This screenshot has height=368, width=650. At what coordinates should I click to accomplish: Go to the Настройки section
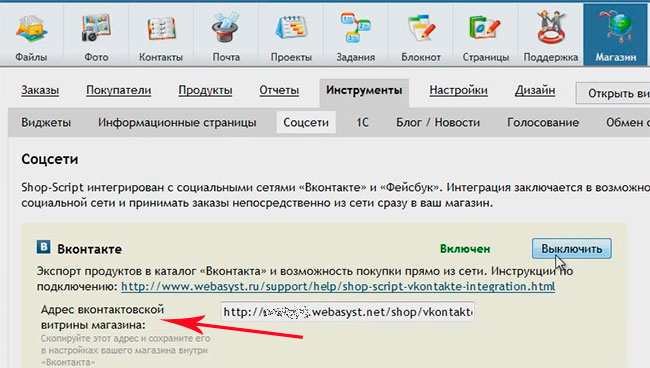[458, 90]
